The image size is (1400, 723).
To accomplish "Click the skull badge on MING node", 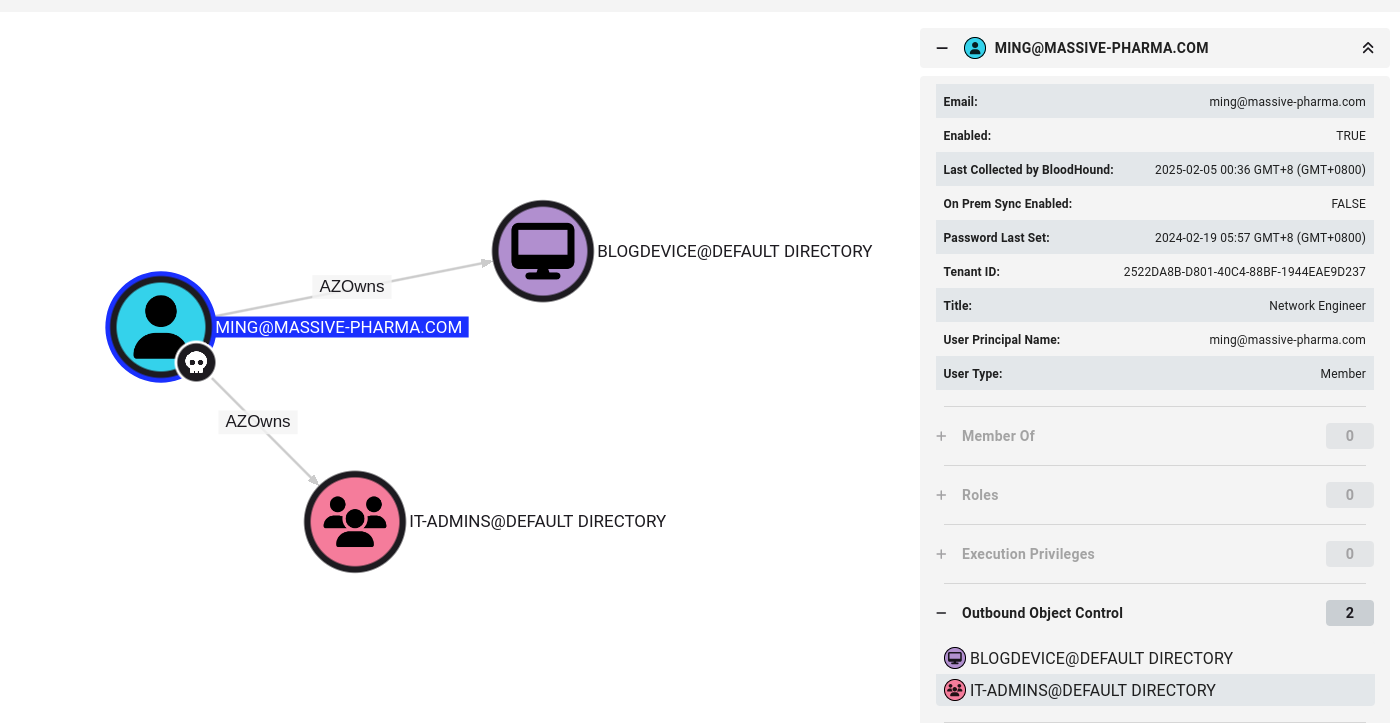I will click(196, 362).
